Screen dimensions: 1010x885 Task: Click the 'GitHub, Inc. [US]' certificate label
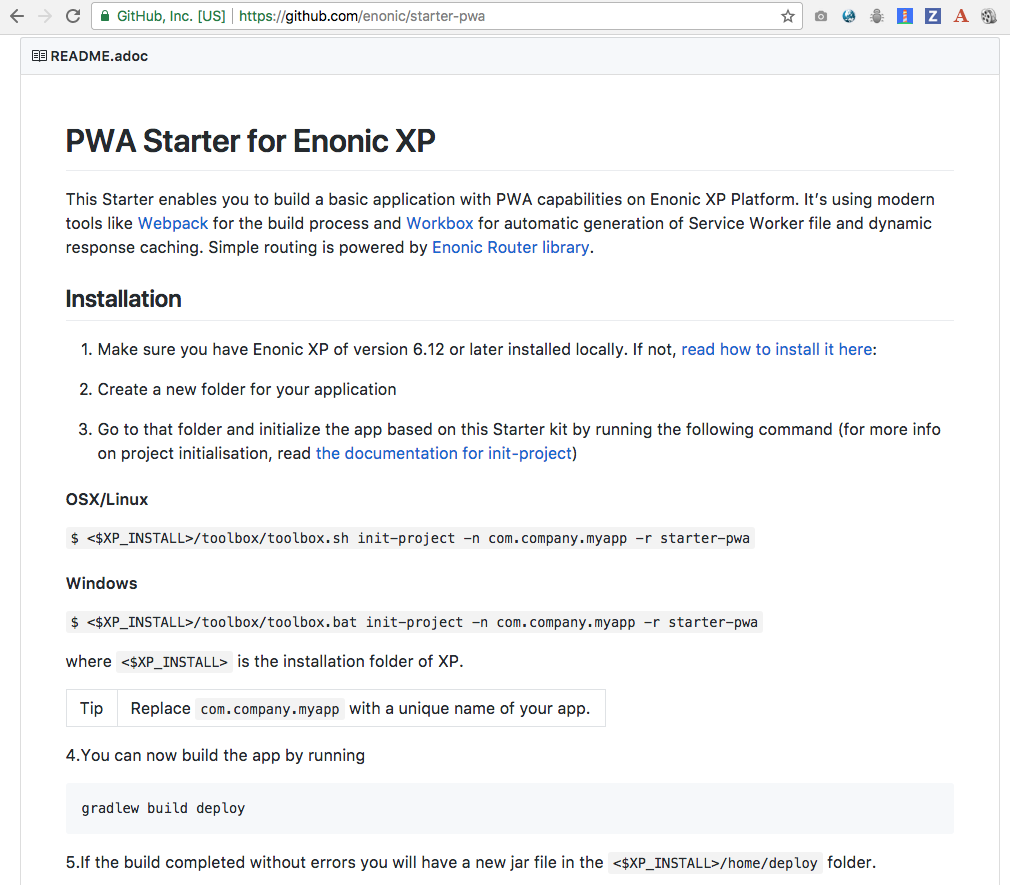coord(171,16)
